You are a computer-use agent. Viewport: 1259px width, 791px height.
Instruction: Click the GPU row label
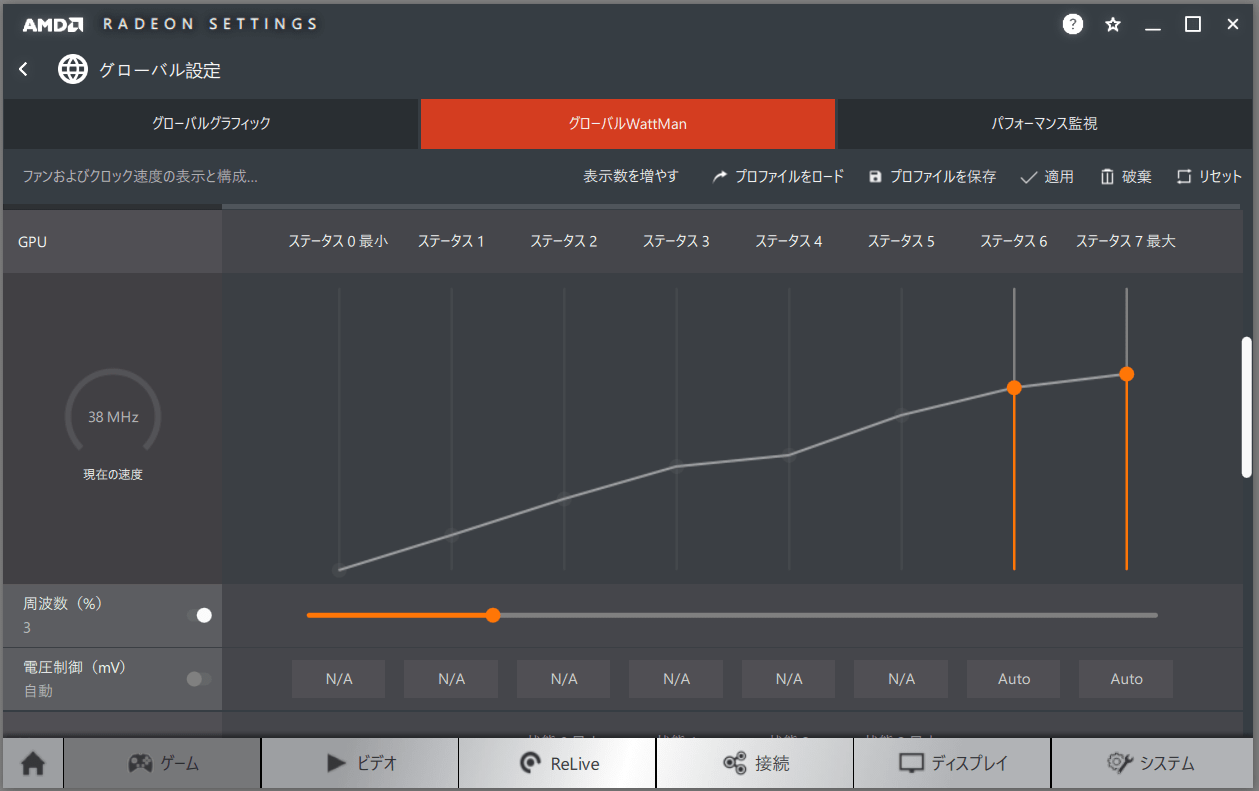32,242
